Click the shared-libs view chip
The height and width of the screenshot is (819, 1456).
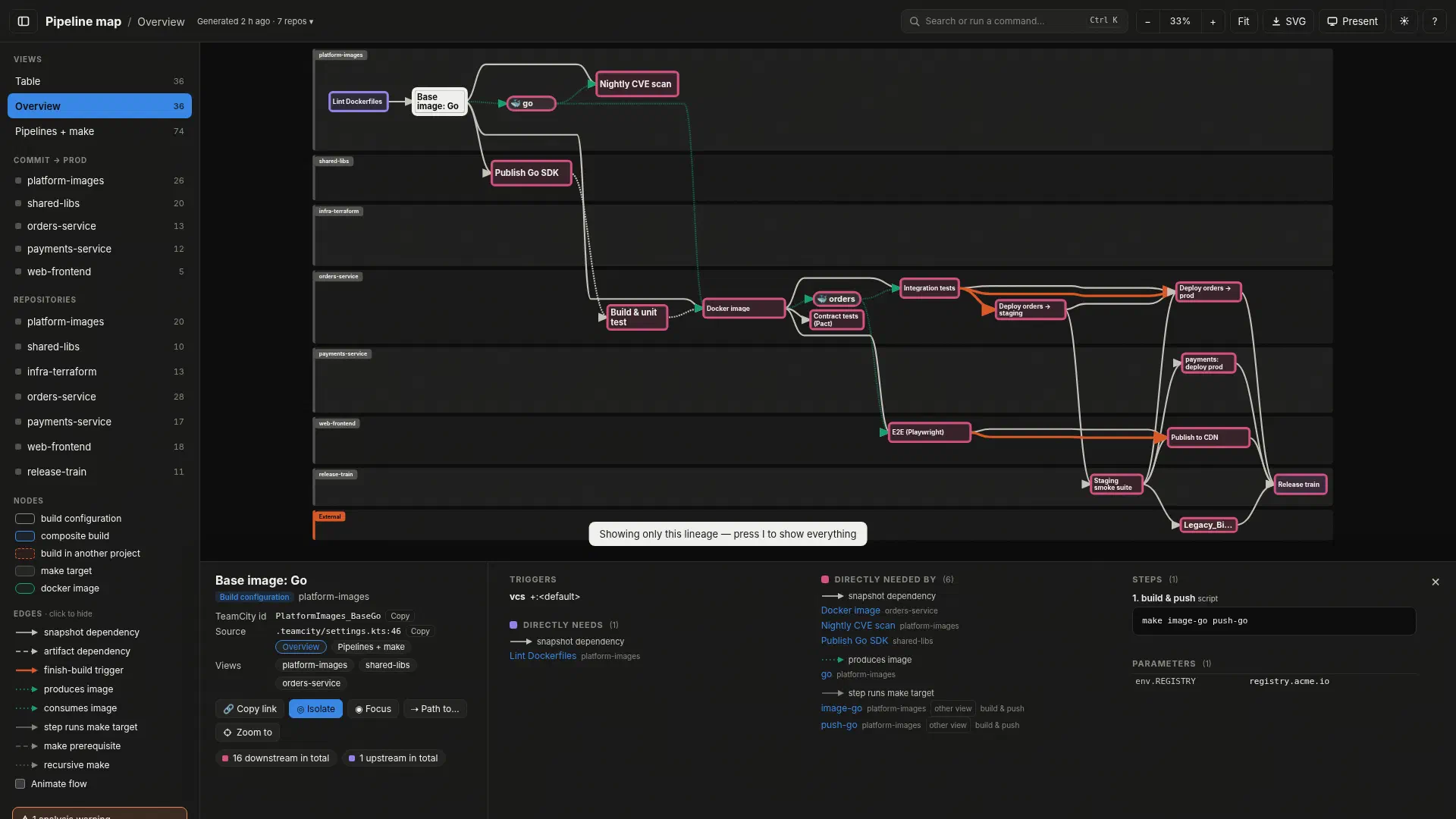[388, 665]
